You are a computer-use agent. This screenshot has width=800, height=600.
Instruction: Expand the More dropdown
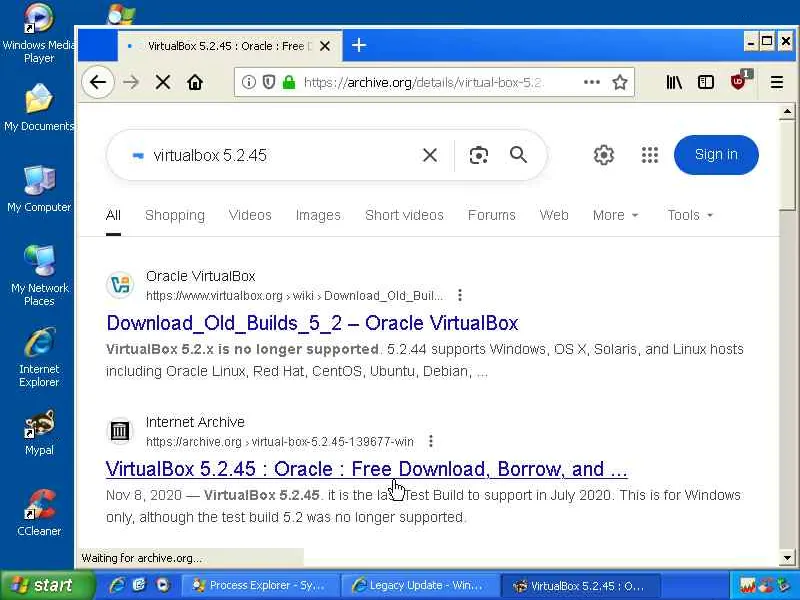[615, 215]
